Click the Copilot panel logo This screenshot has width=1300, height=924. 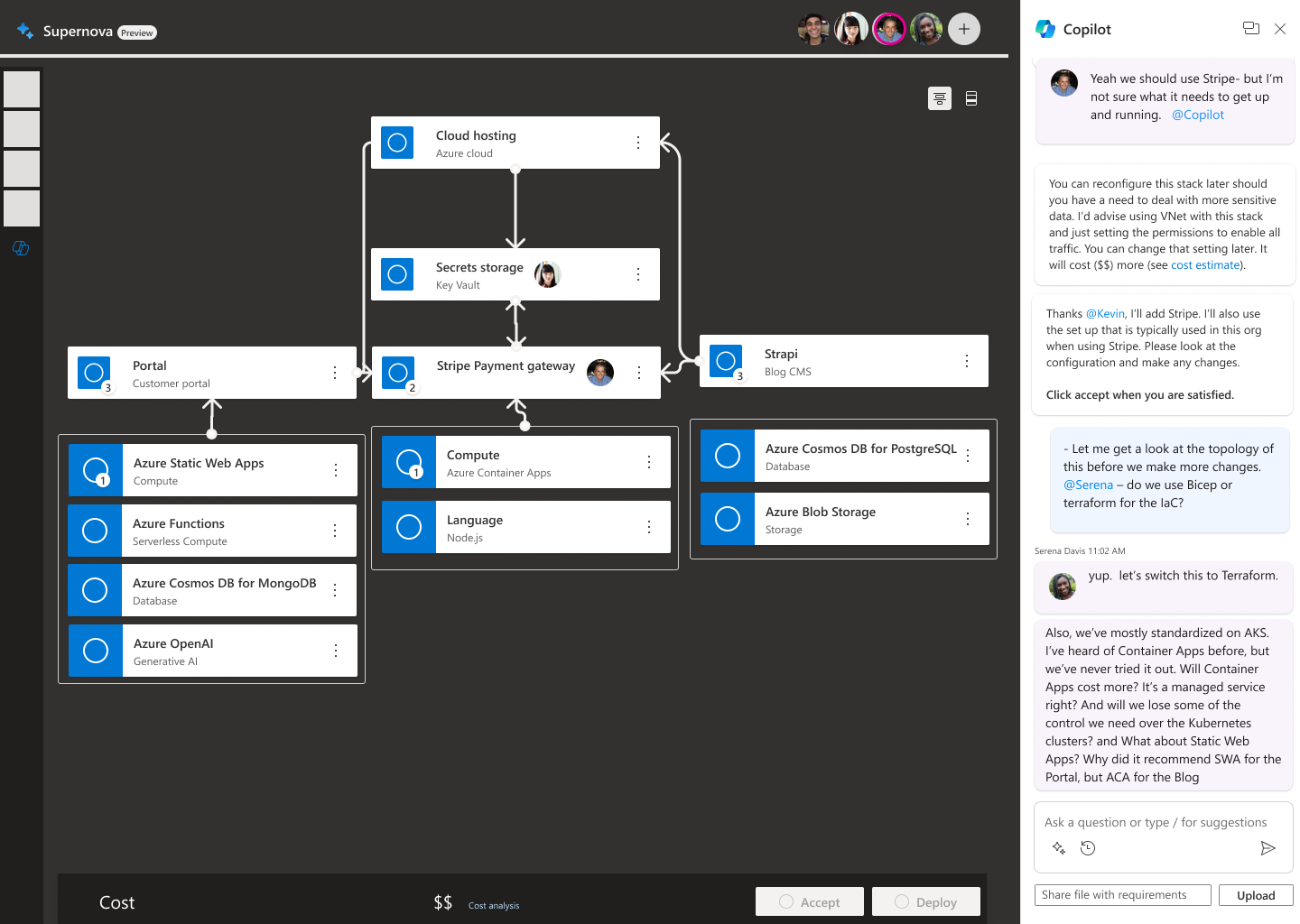click(x=1045, y=29)
